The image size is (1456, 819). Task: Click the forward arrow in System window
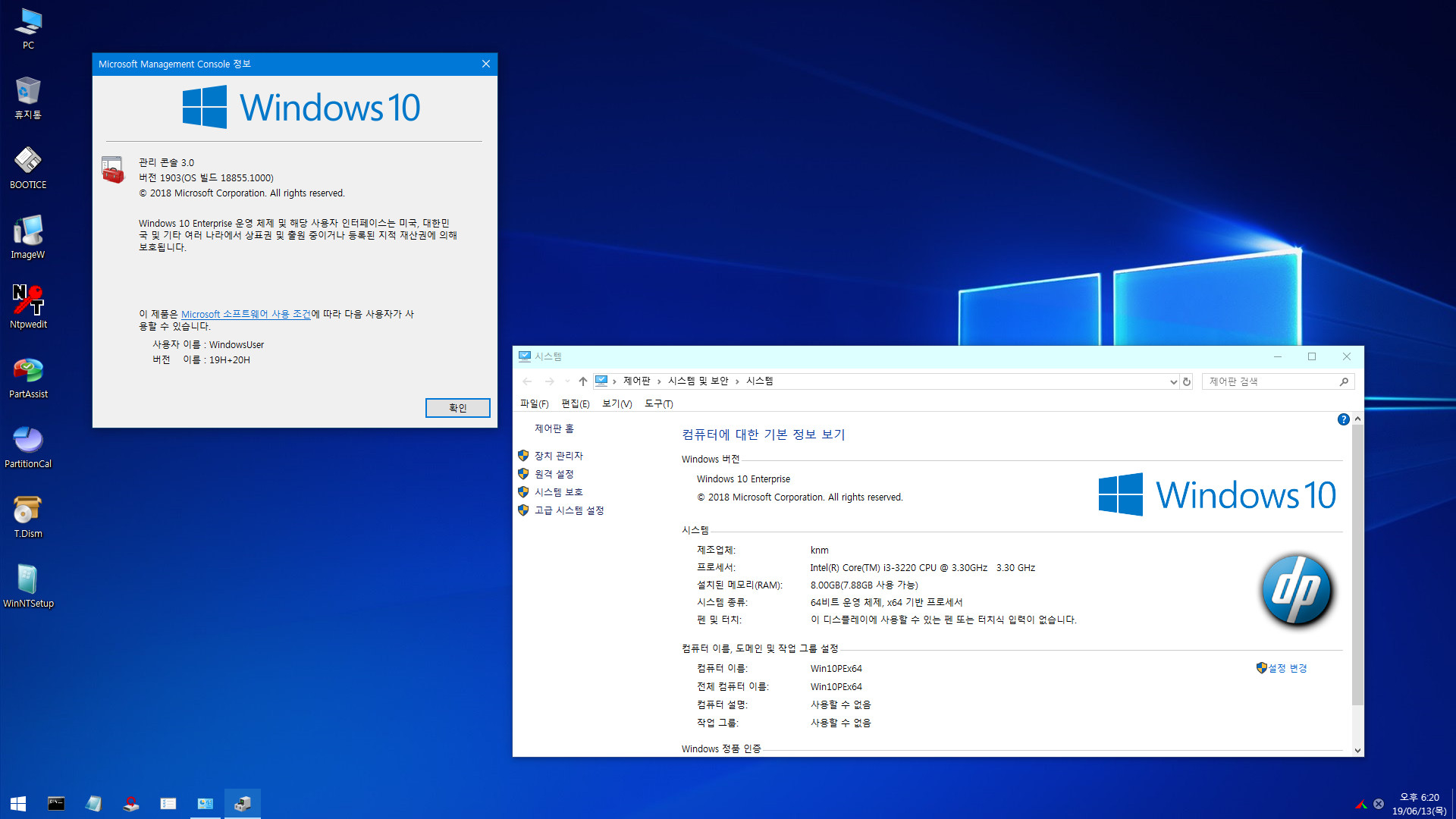tap(549, 381)
